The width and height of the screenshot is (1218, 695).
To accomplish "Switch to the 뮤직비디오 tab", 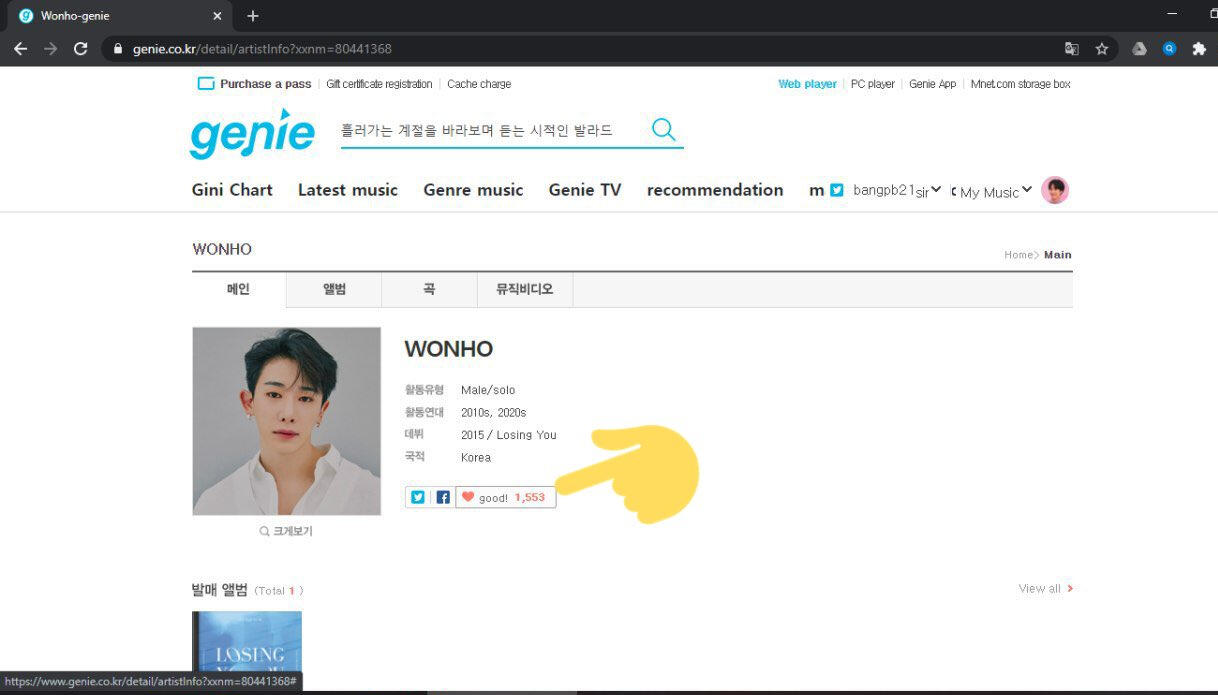I will [x=524, y=289].
